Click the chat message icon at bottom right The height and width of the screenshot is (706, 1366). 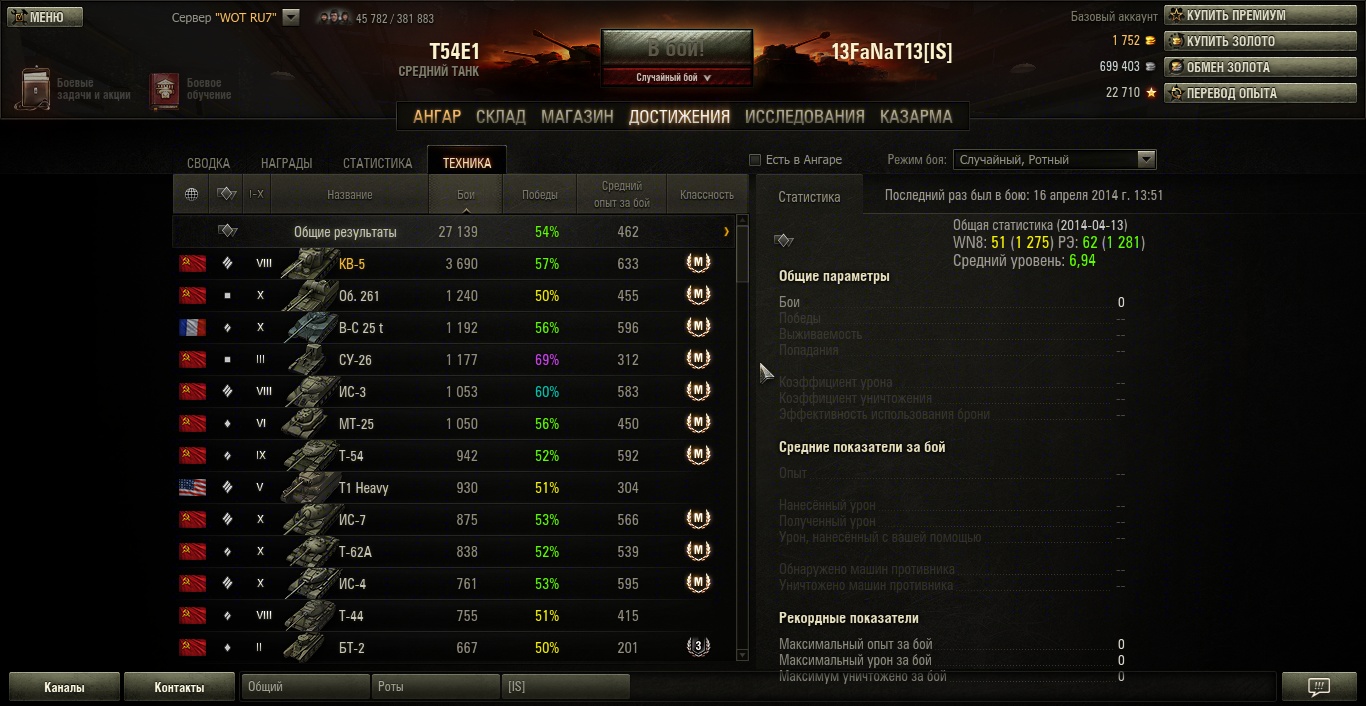(1319, 687)
